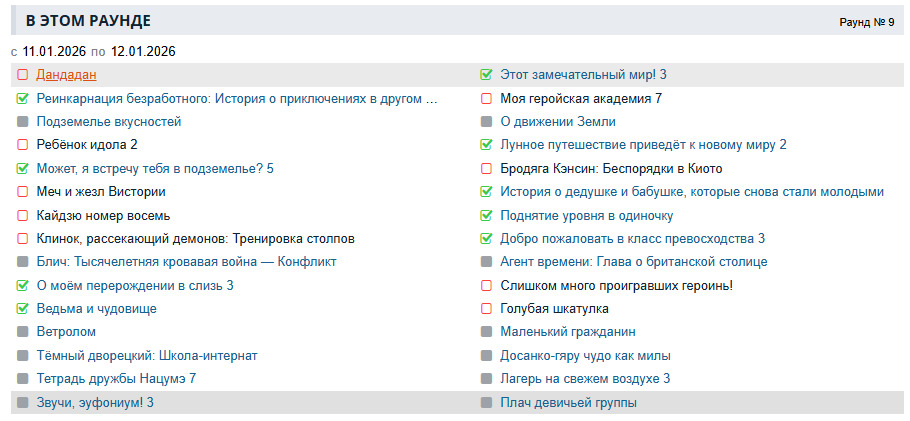This screenshot has height=421, width=910.
Task: Uncheck the green checkbox for Этот замечательный мир! 3
Action: coord(487,75)
